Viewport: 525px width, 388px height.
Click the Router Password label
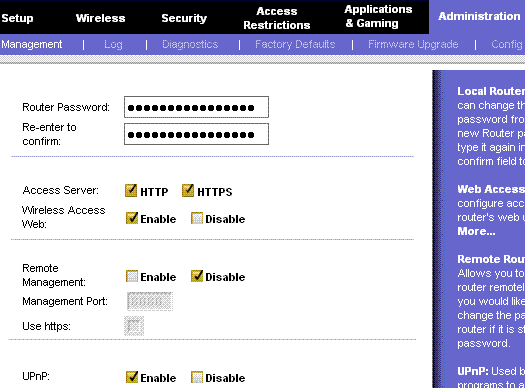(x=66, y=107)
